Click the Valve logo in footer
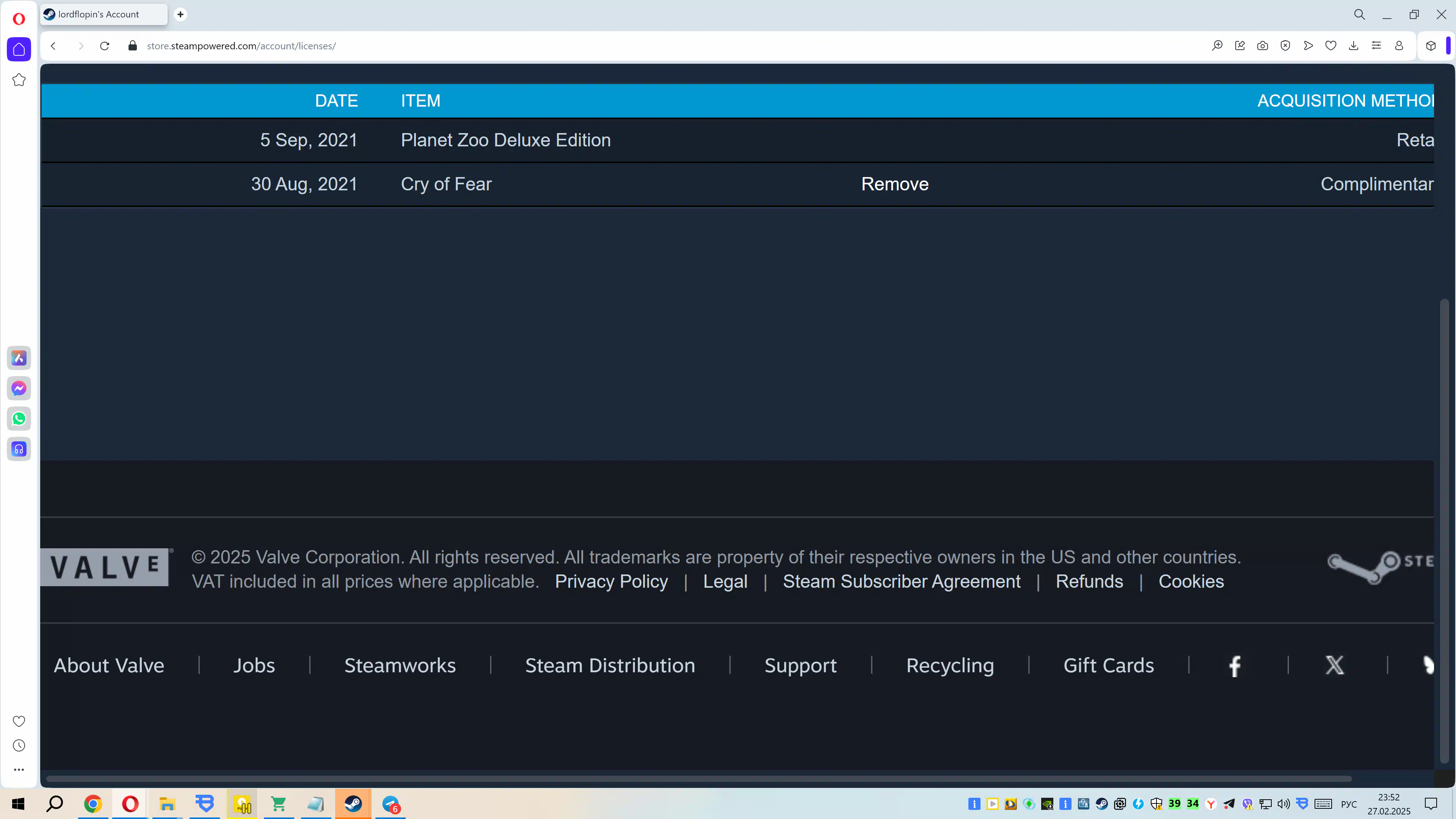This screenshot has width=1456, height=819. tap(106, 567)
